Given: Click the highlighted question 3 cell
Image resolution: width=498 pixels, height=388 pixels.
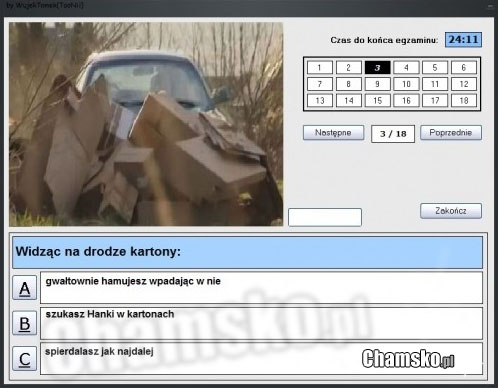Looking at the screenshot, I should 377,68.
